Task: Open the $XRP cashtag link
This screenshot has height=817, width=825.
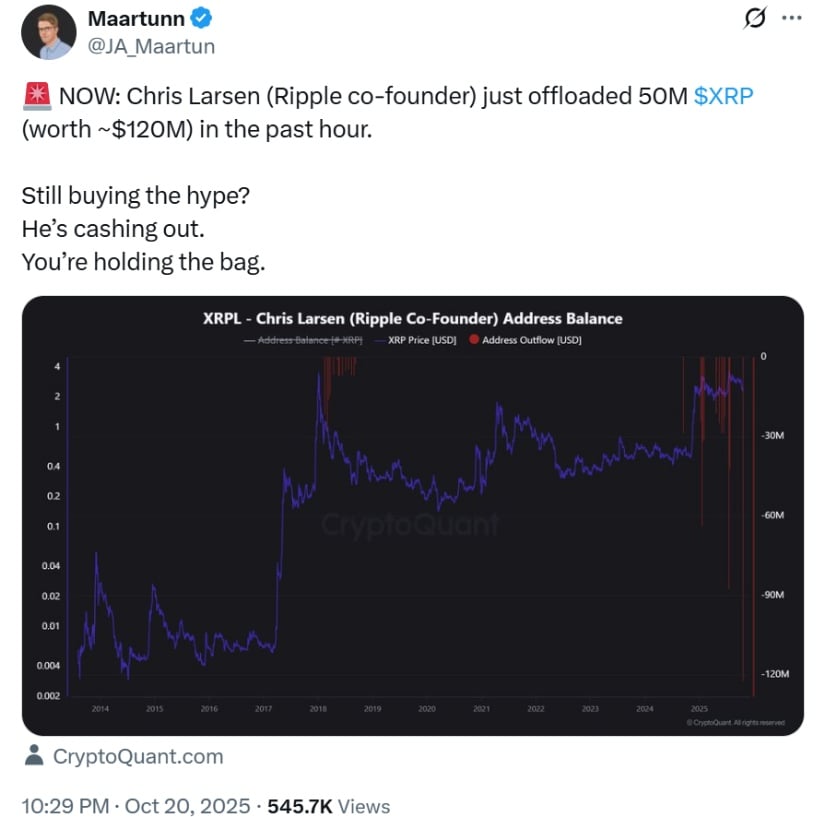Action: click(723, 98)
